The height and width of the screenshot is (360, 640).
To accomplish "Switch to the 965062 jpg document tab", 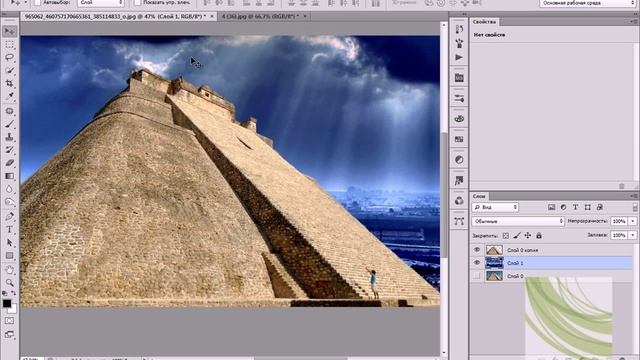I will pyautogui.click(x=115, y=16).
